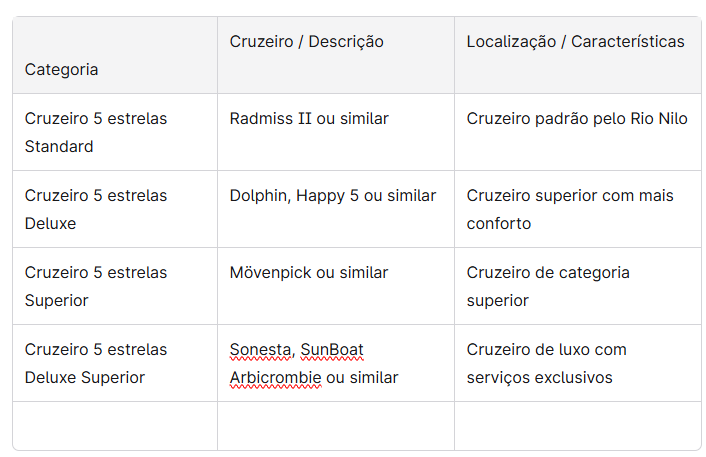The width and height of the screenshot is (706, 457).
Task: Click the misspelled word Arbicrombie
Action: click(275, 378)
